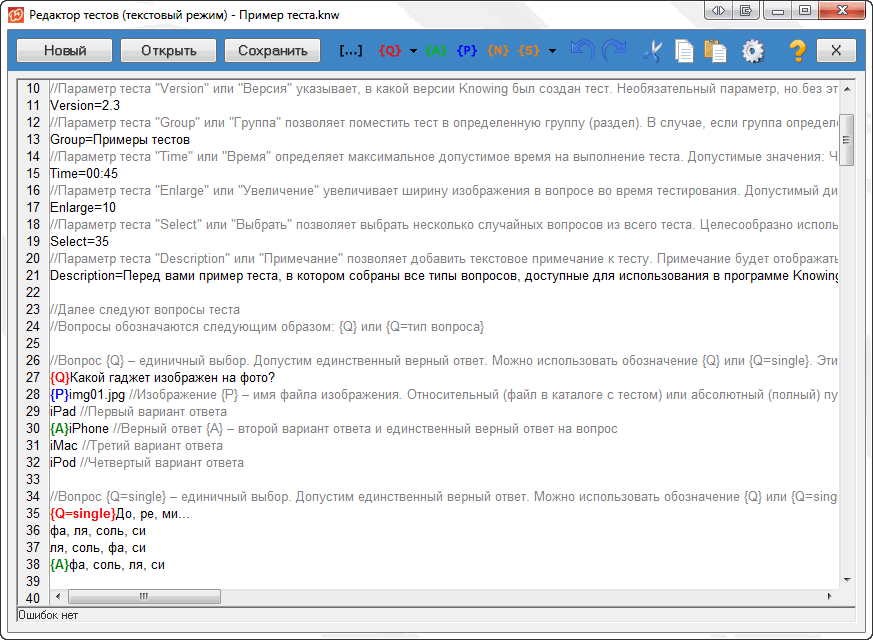Viewport: 873px width, 640px height.
Task: Click the vertical scrollbar up arrow
Action: coord(847,89)
